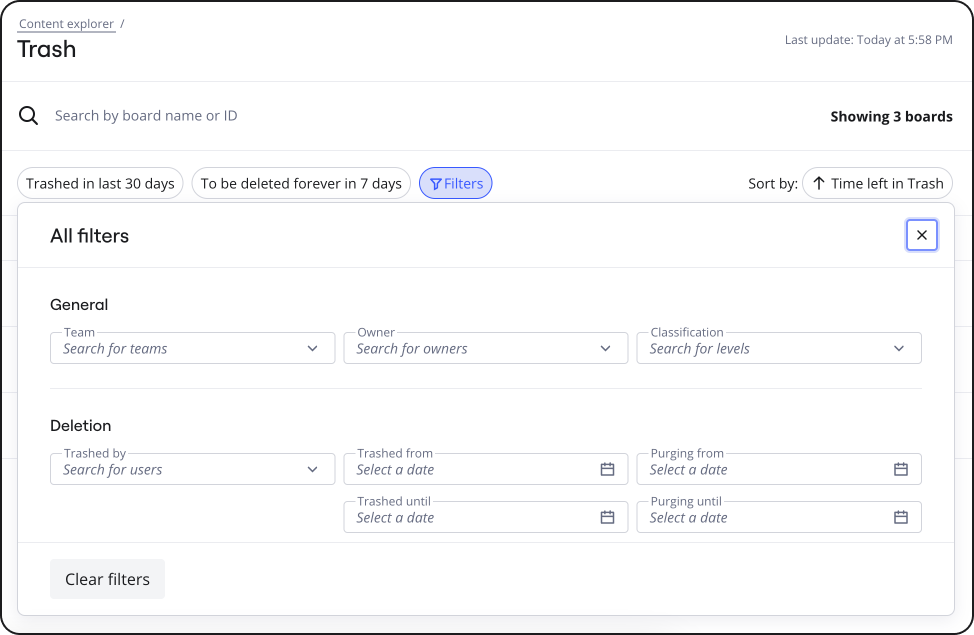The image size is (974, 635).
Task: Click the Clear filters button
Action: click(107, 579)
